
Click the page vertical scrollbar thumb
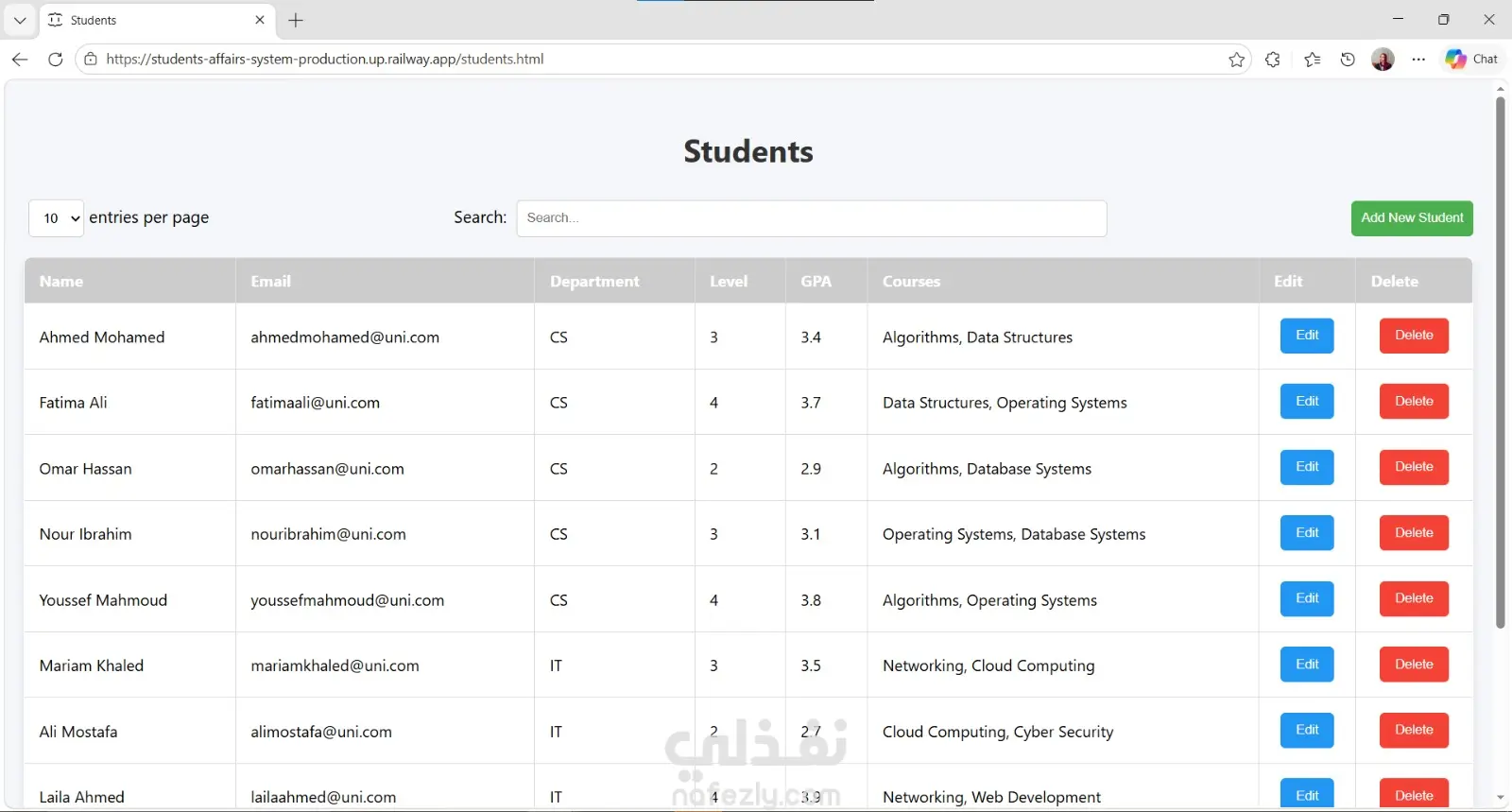point(1500,362)
